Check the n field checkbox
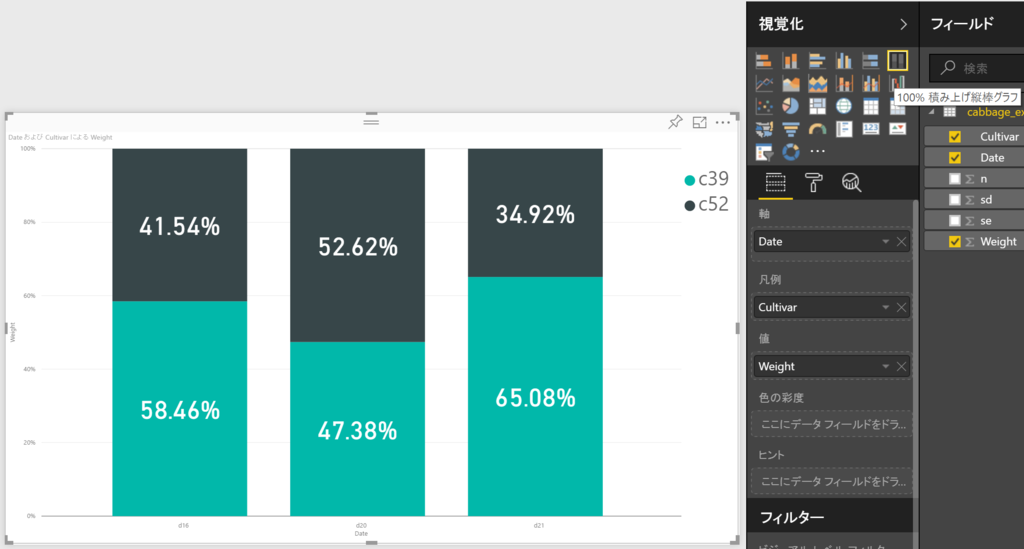1024x549 pixels. click(x=955, y=178)
